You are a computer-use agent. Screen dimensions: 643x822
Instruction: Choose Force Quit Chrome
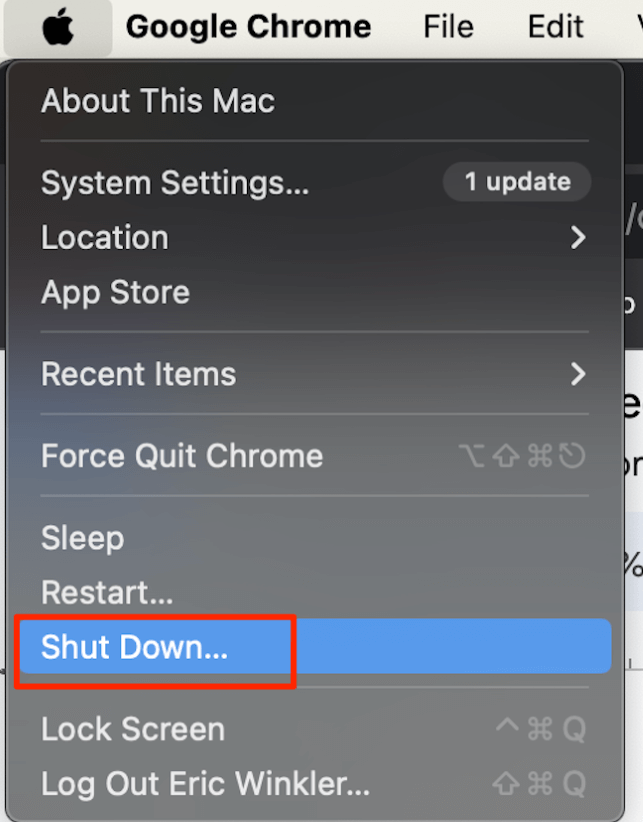[314, 456]
